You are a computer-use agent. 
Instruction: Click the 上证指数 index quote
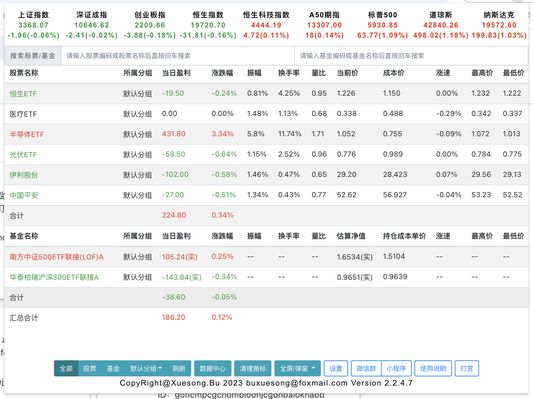pos(33,25)
